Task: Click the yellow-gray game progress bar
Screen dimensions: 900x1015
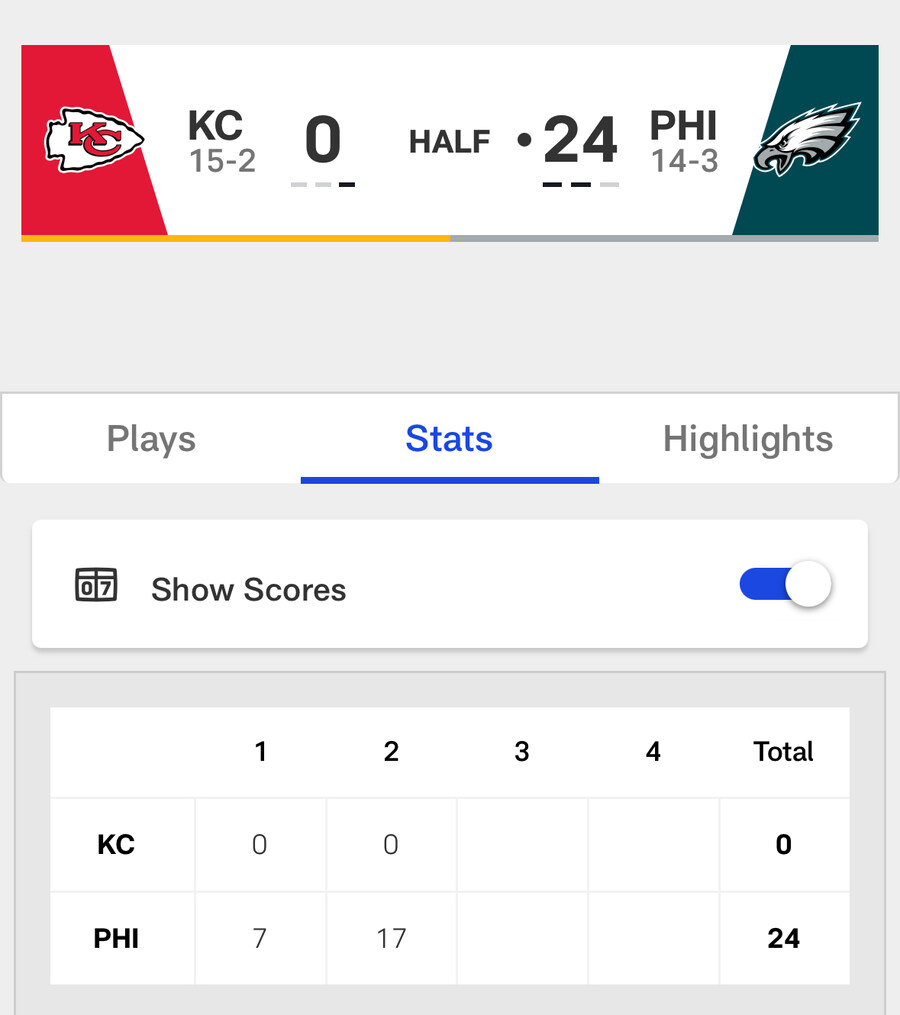Action: 449,239
